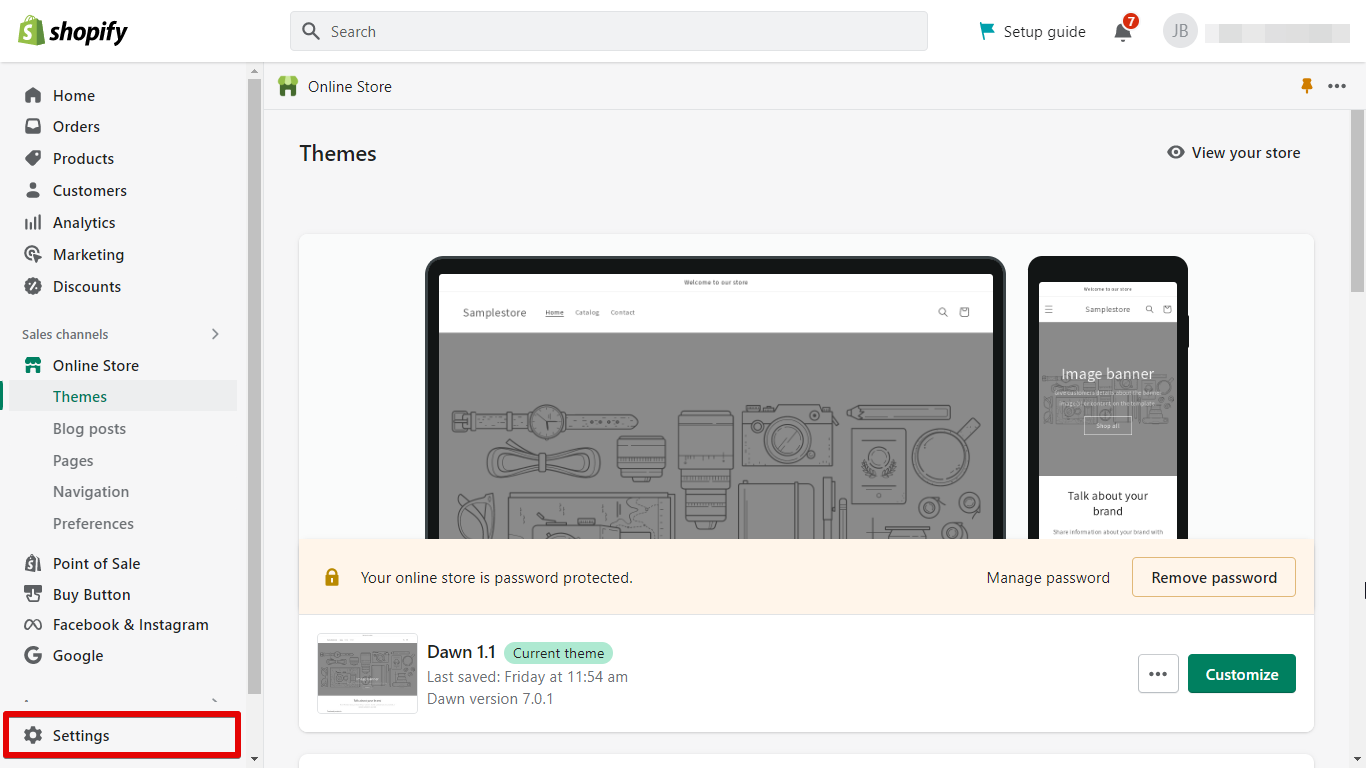Open the Products label in sidebar
The width and height of the screenshot is (1366, 768).
[x=83, y=159]
